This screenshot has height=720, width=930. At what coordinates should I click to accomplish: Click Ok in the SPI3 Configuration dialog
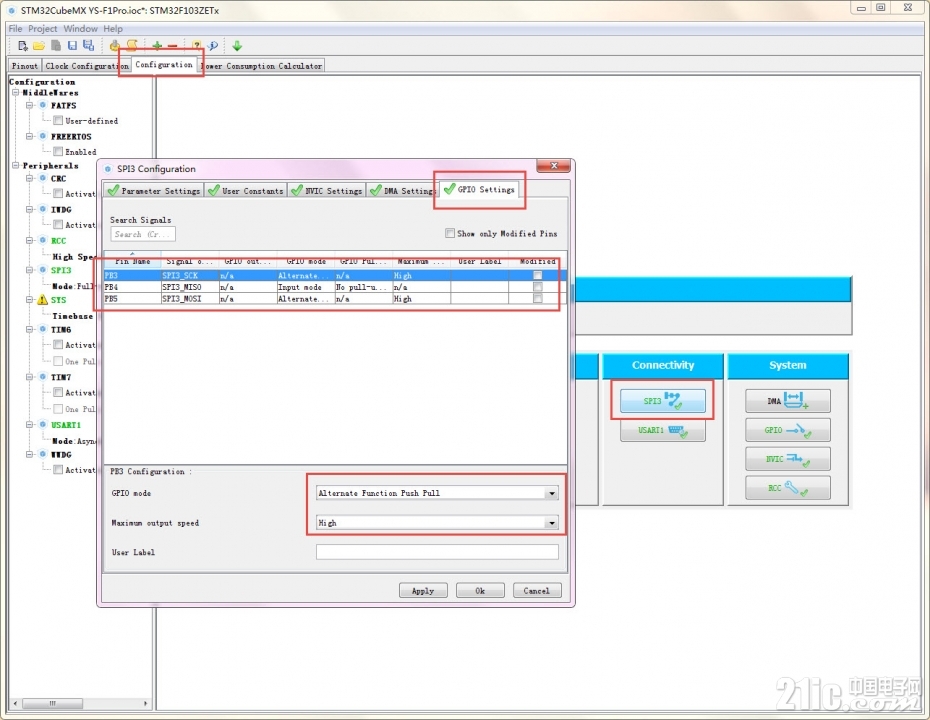(x=480, y=591)
